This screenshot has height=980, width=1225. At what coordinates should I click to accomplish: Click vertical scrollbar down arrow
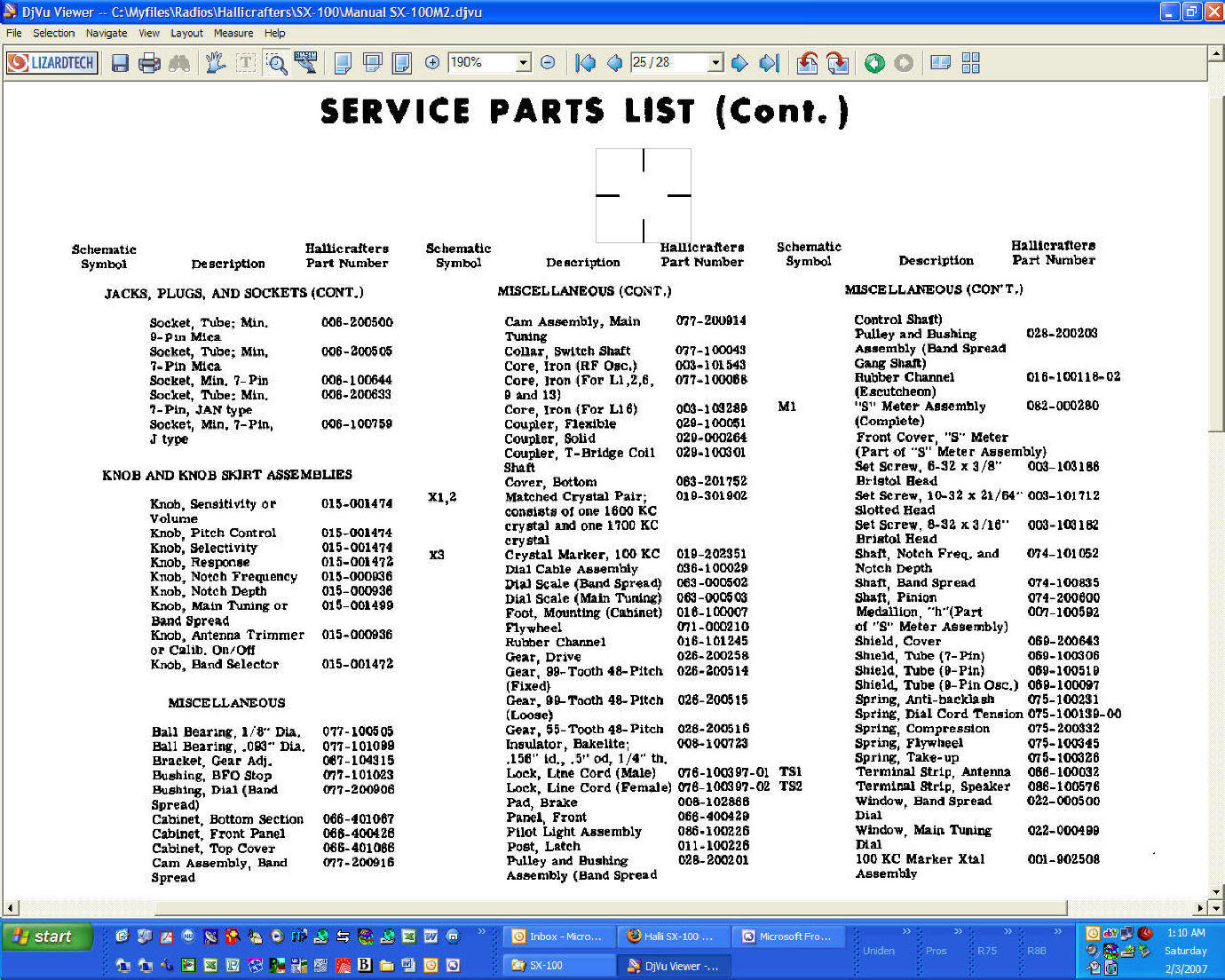pyautogui.click(x=1216, y=892)
